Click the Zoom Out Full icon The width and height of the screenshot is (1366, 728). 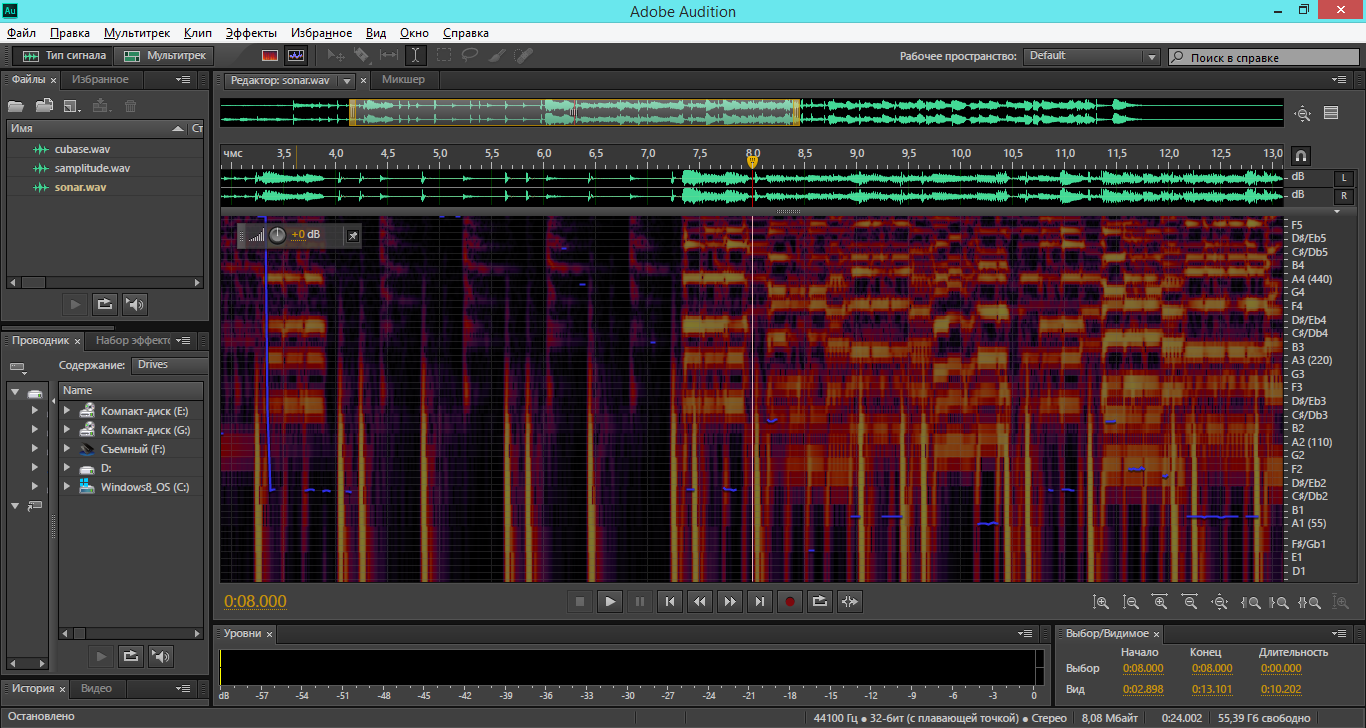coord(1220,602)
